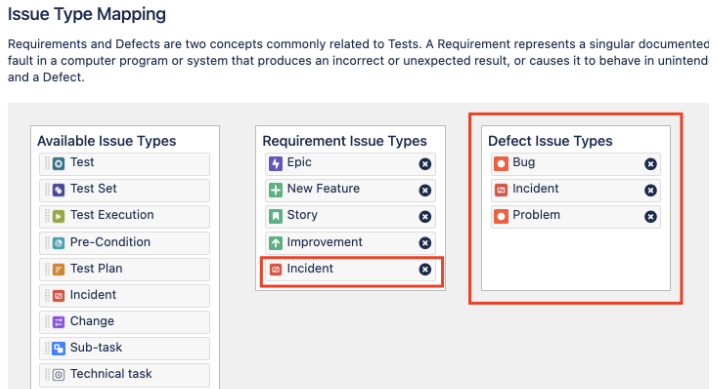This screenshot has height=389, width=718.
Task: Click the Change issue type icon
Action: pos(59,322)
